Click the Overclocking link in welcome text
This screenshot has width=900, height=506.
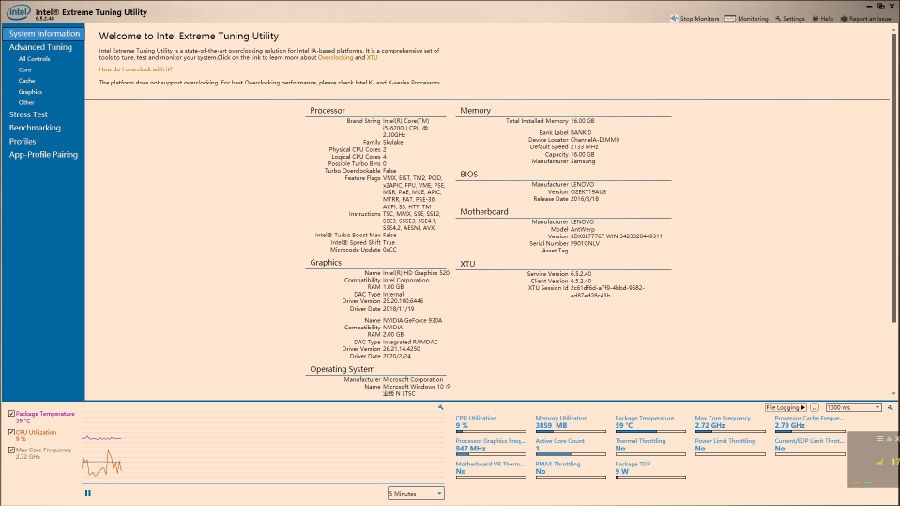[x=335, y=57]
